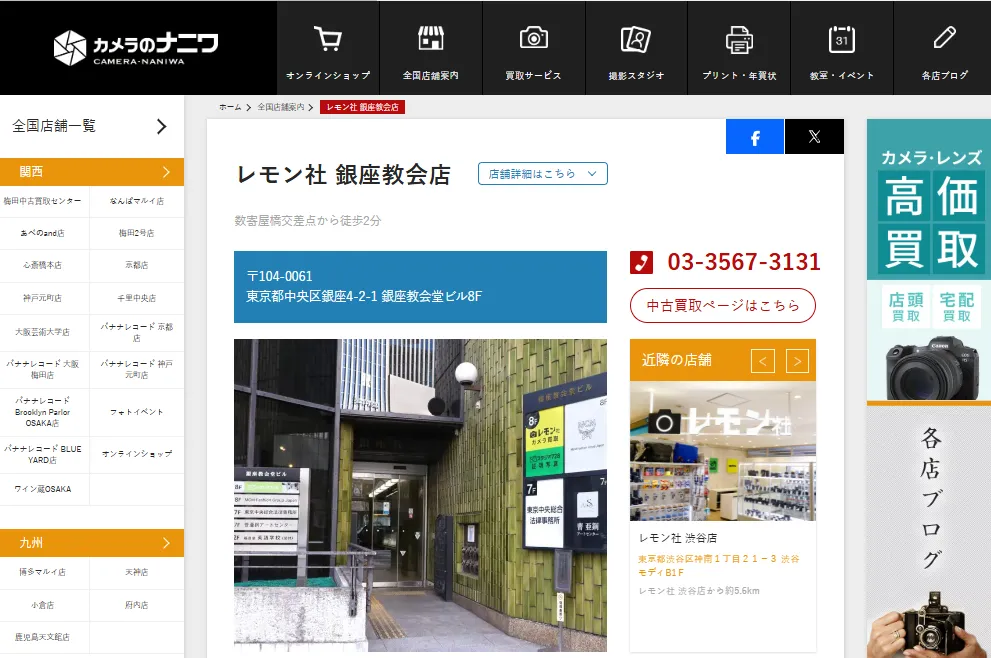Select バナナレコード Brooklyn Parlor OSAKA店
The height and width of the screenshot is (658, 991).
tap(42, 412)
